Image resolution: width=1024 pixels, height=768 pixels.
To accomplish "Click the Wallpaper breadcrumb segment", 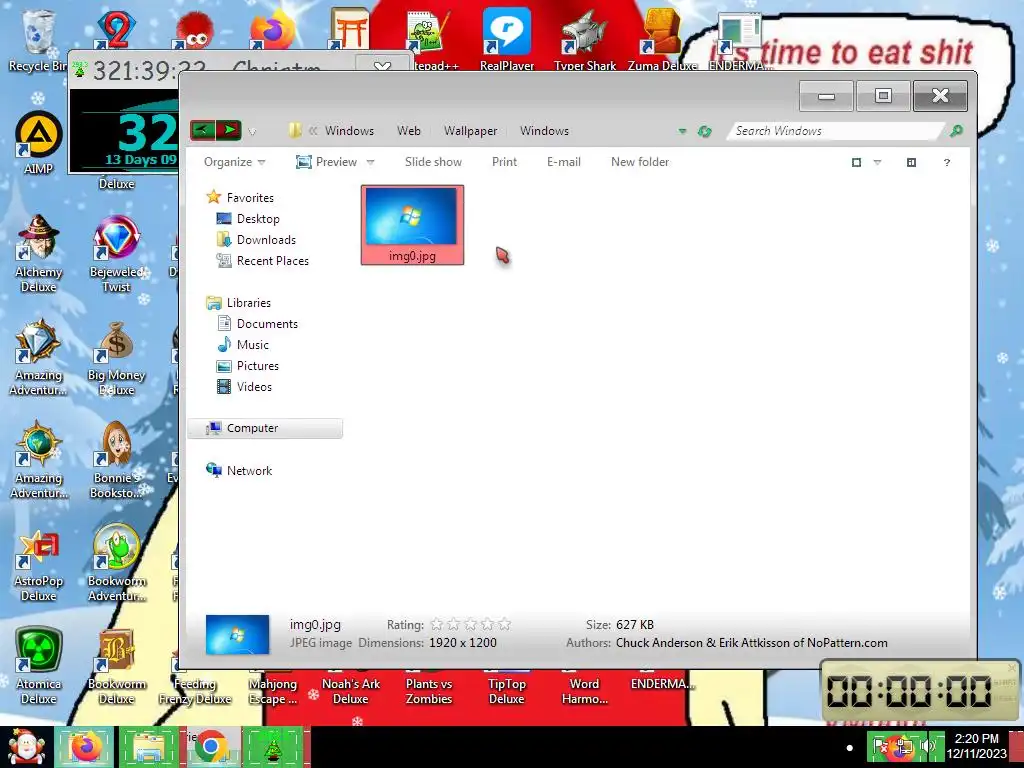I will tap(470, 131).
